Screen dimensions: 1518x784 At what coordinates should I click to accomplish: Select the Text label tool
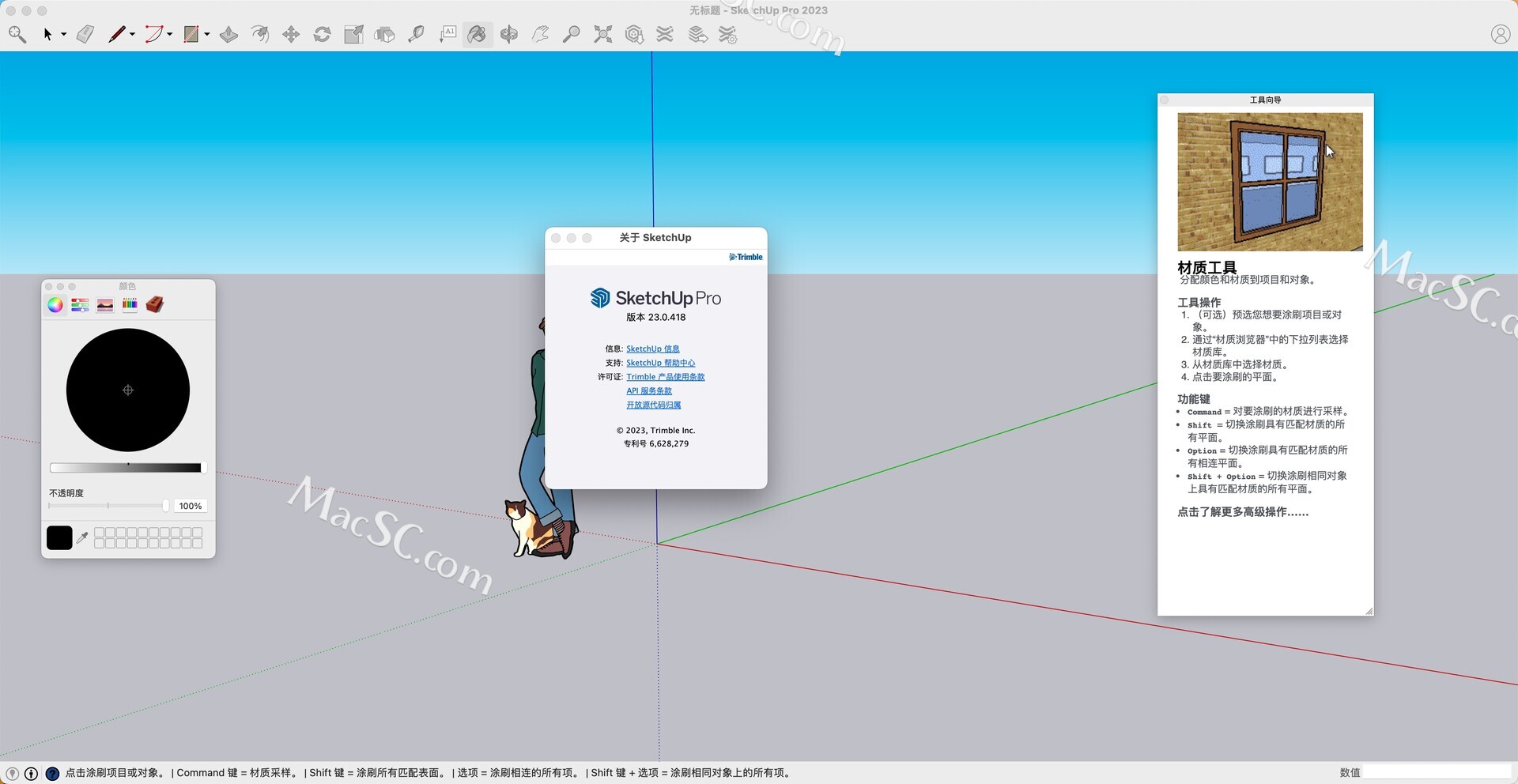[x=447, y=34]
